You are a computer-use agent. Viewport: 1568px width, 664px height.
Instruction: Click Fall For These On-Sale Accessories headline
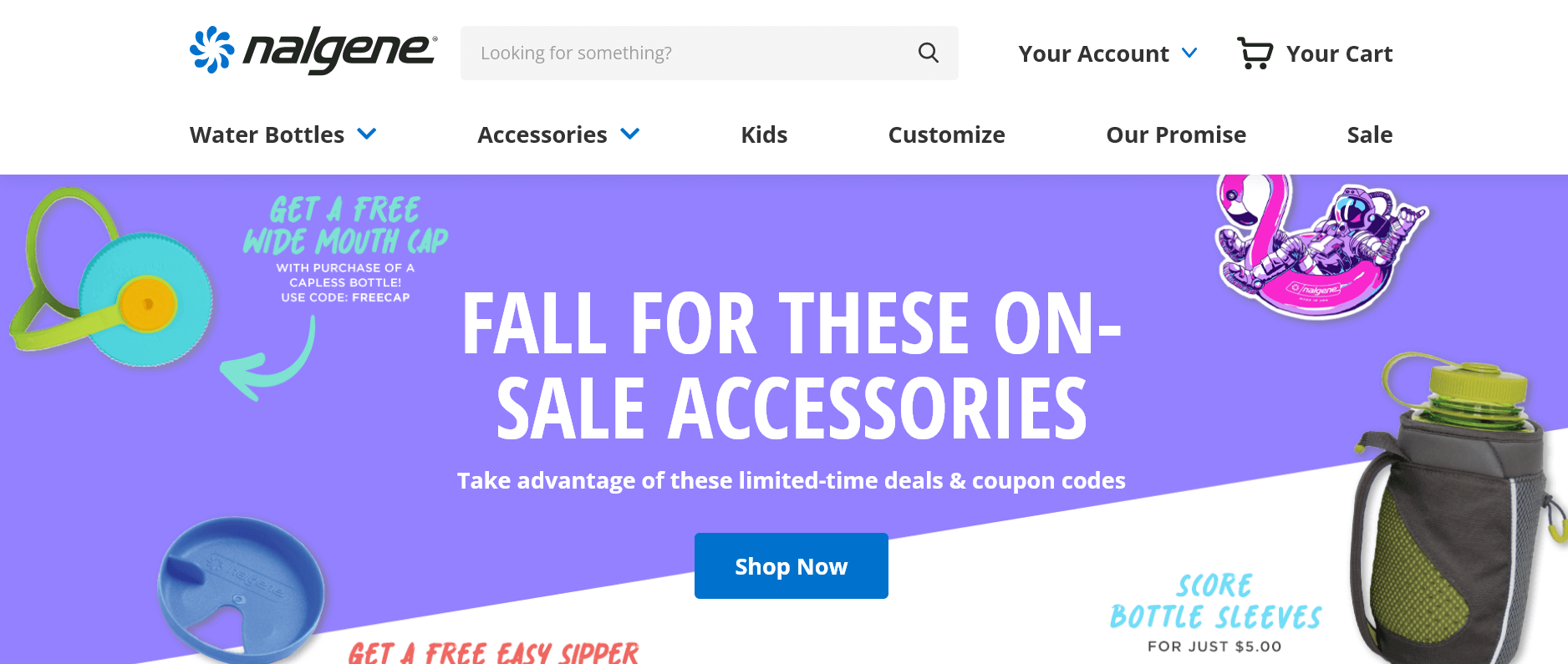791,365
